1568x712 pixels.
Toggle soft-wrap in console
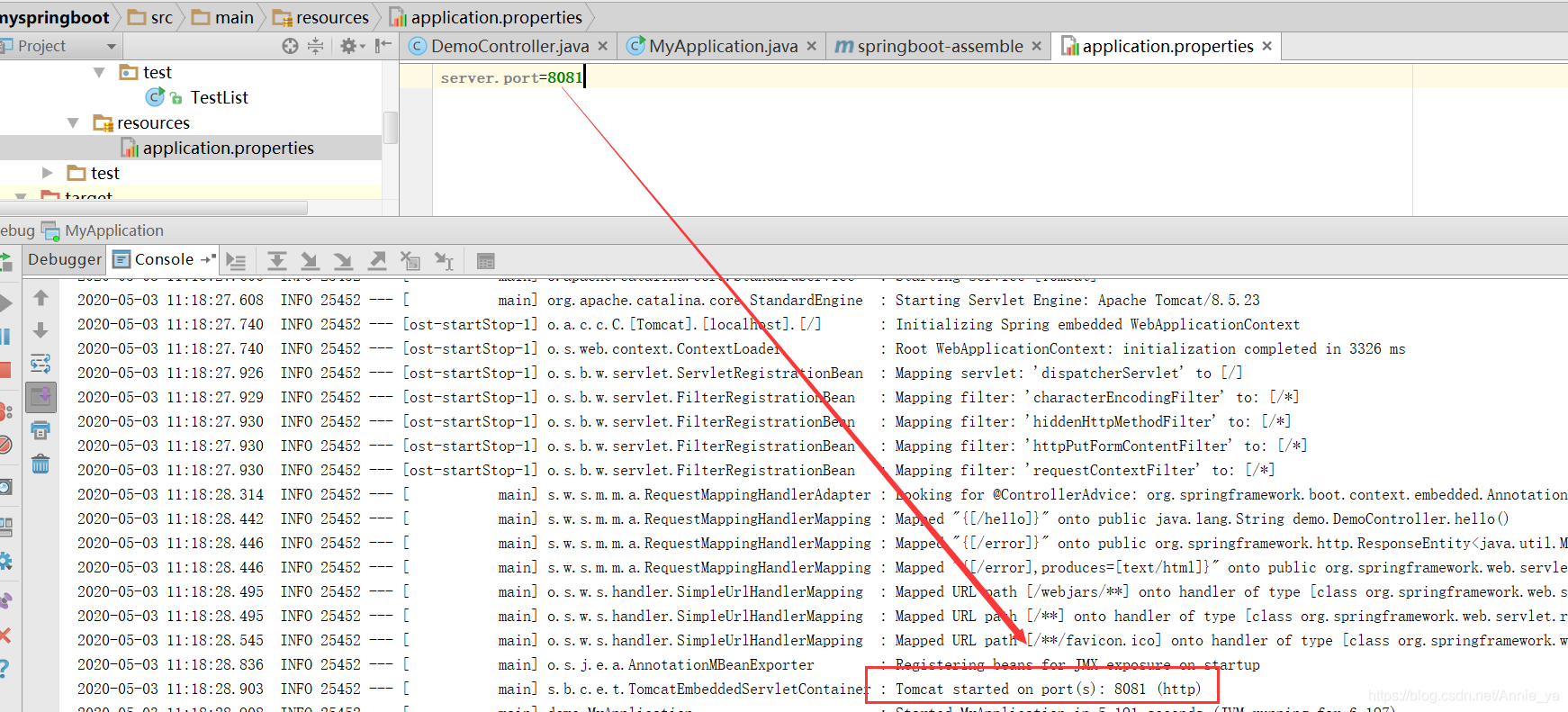tap(41, 364)
